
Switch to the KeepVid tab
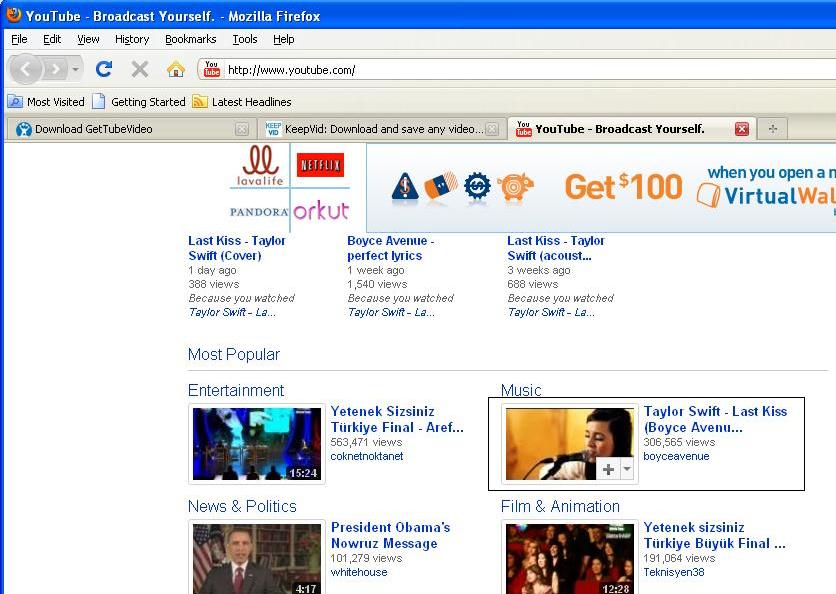pyautogui.click(x=384, y=129)
